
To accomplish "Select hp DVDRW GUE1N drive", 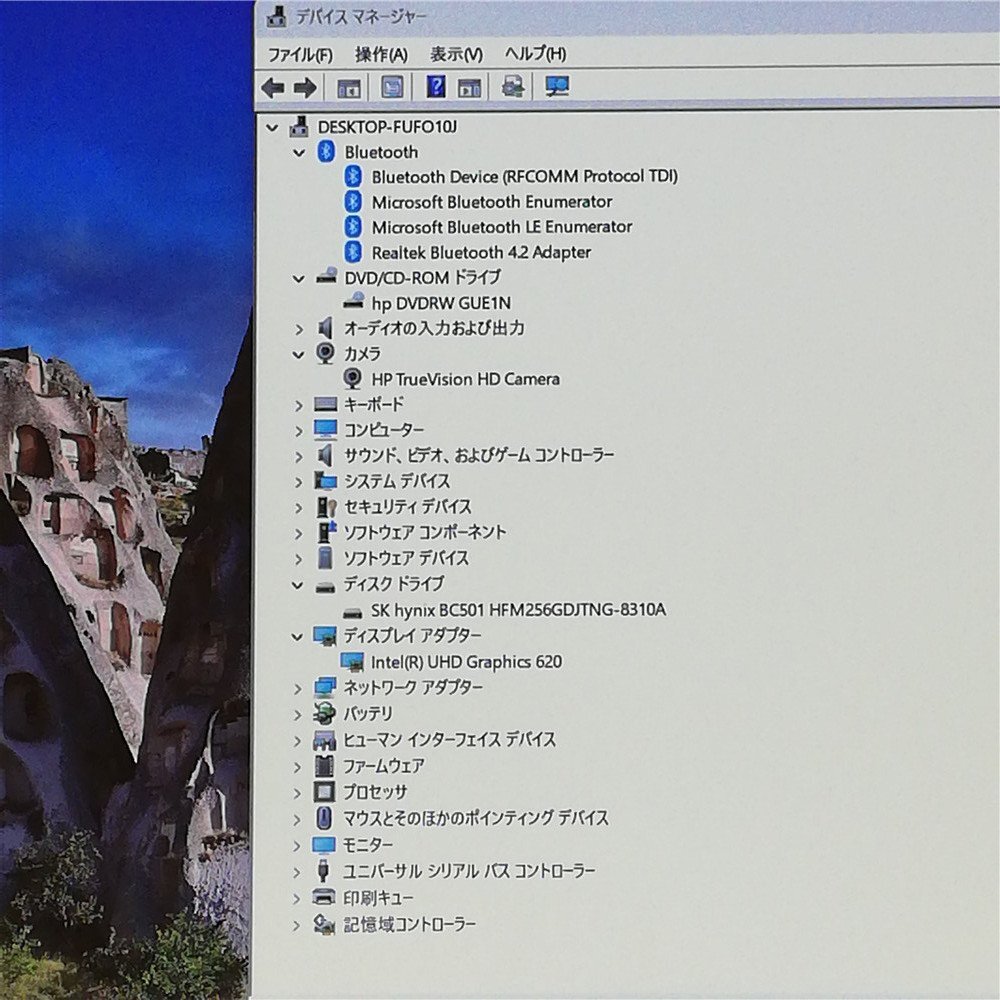I will [x=441, y=303].
